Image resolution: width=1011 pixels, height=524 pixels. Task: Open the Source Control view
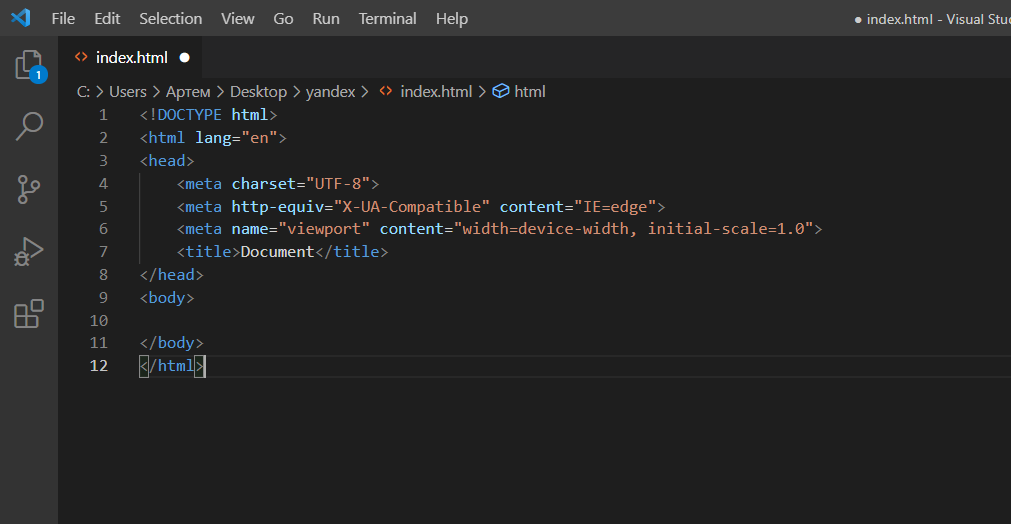pyautogui.click(x=29, y=189)
